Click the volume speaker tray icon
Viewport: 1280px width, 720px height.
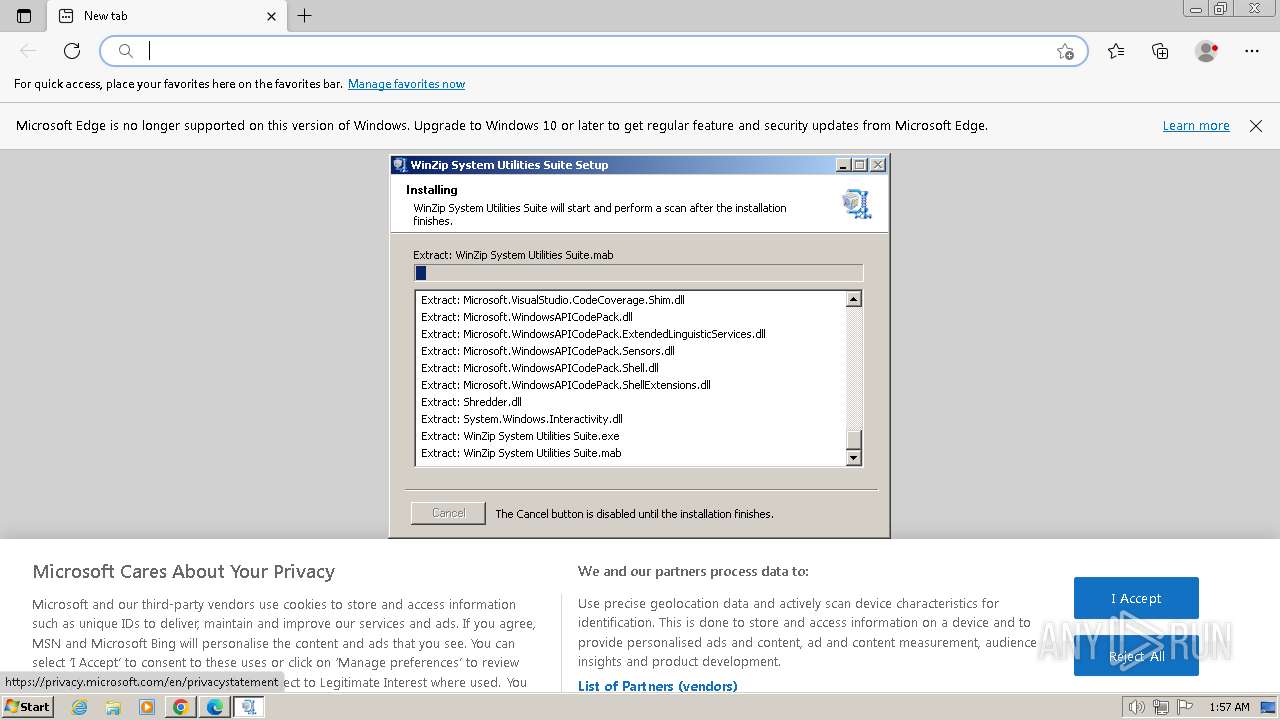point(1136,707)
